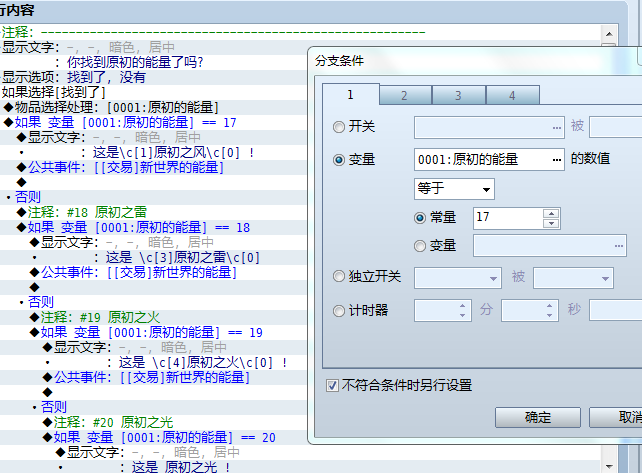The width and height of the screenshot is (642, 473).
Task: Select the 常量 radio button
Action: tap(420, 218)
